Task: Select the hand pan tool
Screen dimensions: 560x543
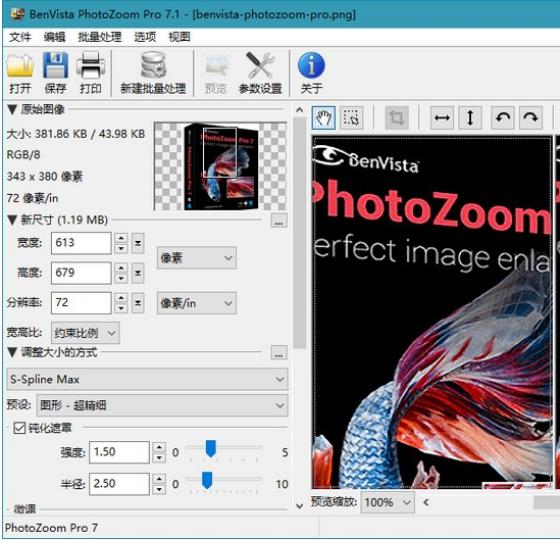Action: pos(324,118)
